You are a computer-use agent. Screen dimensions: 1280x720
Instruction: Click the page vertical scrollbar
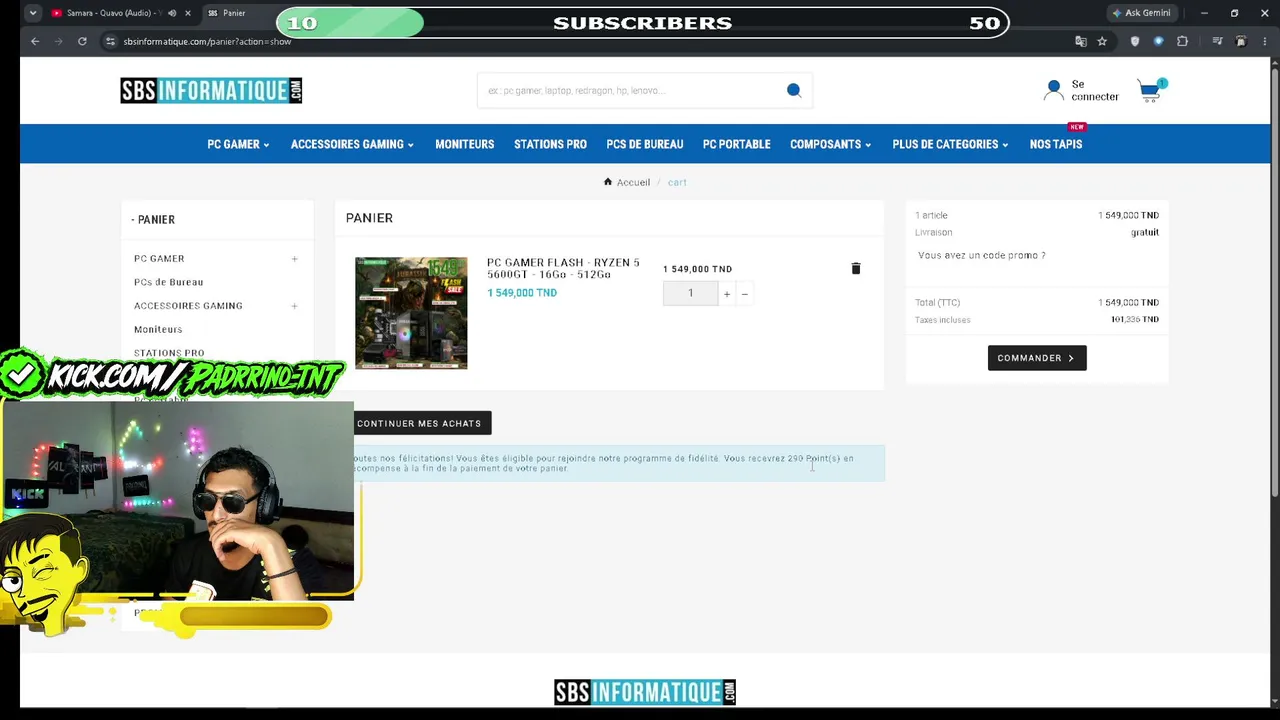tap(1274, 280)
